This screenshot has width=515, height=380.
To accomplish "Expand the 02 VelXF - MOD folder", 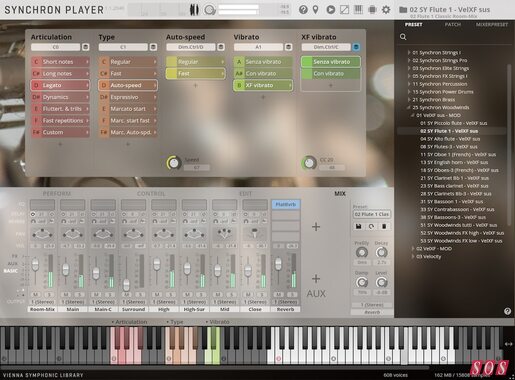I will pos(413,249).
